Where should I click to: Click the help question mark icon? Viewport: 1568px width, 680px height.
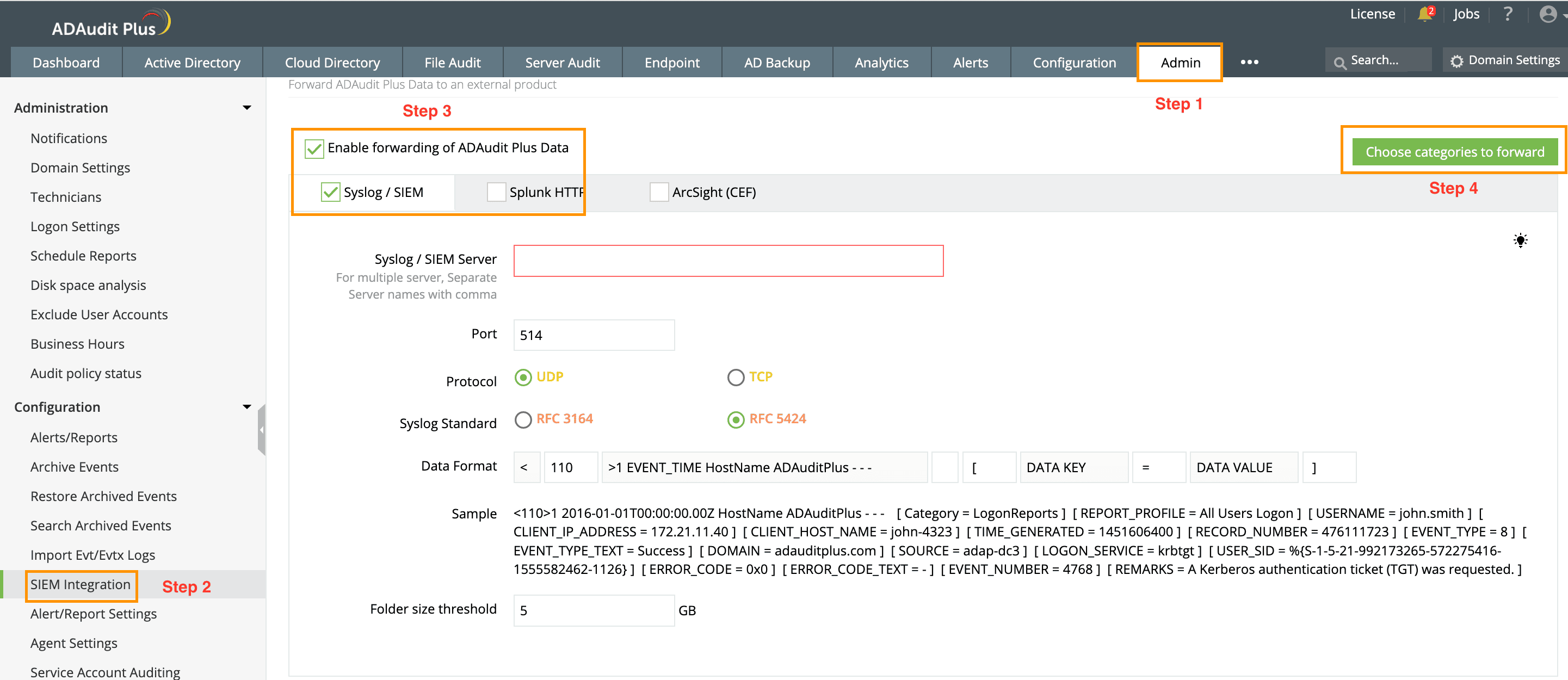click(1507, 14)
